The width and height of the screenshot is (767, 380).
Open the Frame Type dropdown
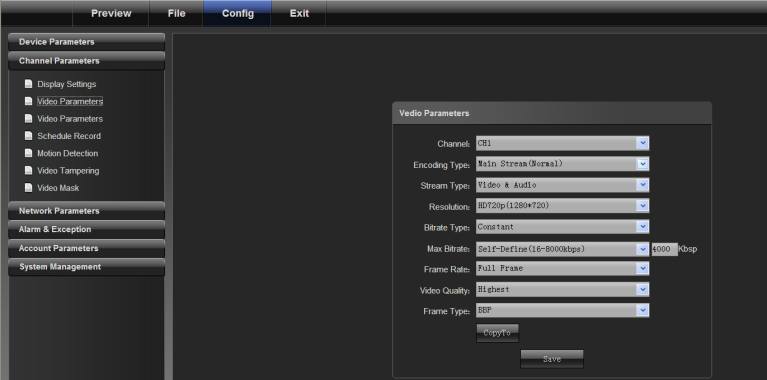(x=563, y=310)
